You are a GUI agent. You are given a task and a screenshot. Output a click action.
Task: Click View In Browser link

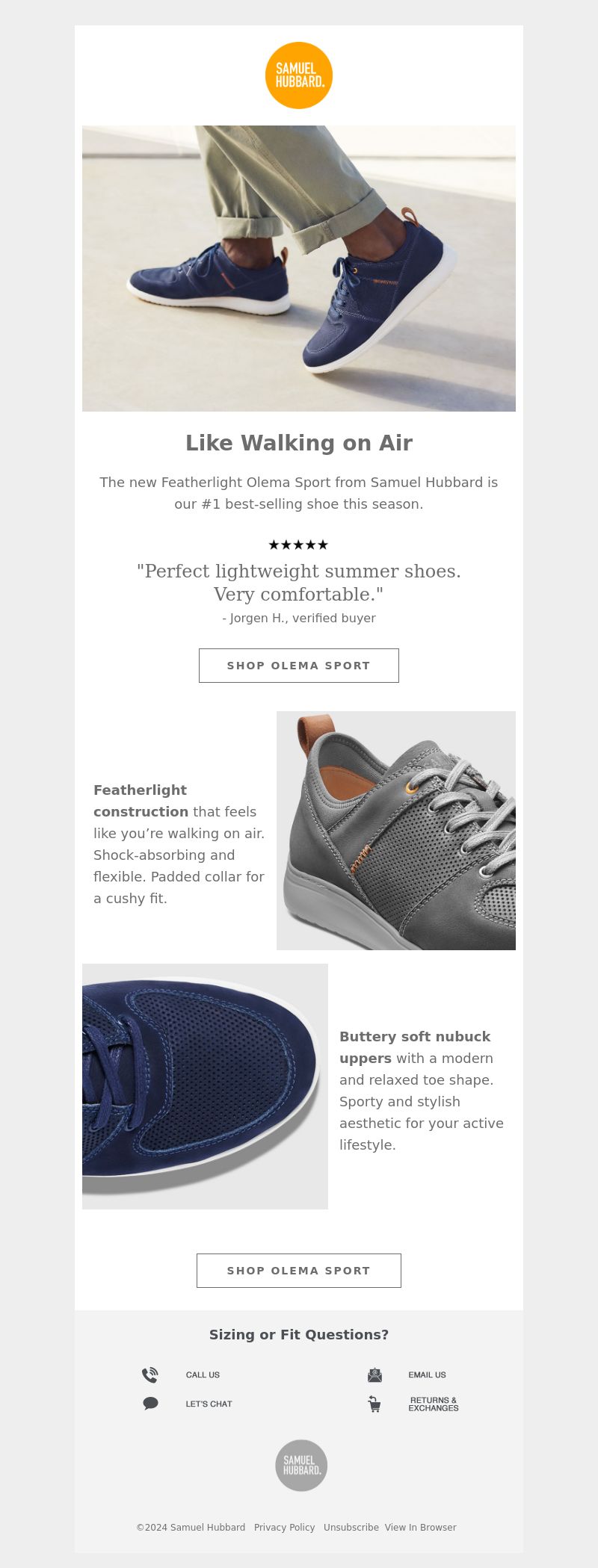point(420,1528)
